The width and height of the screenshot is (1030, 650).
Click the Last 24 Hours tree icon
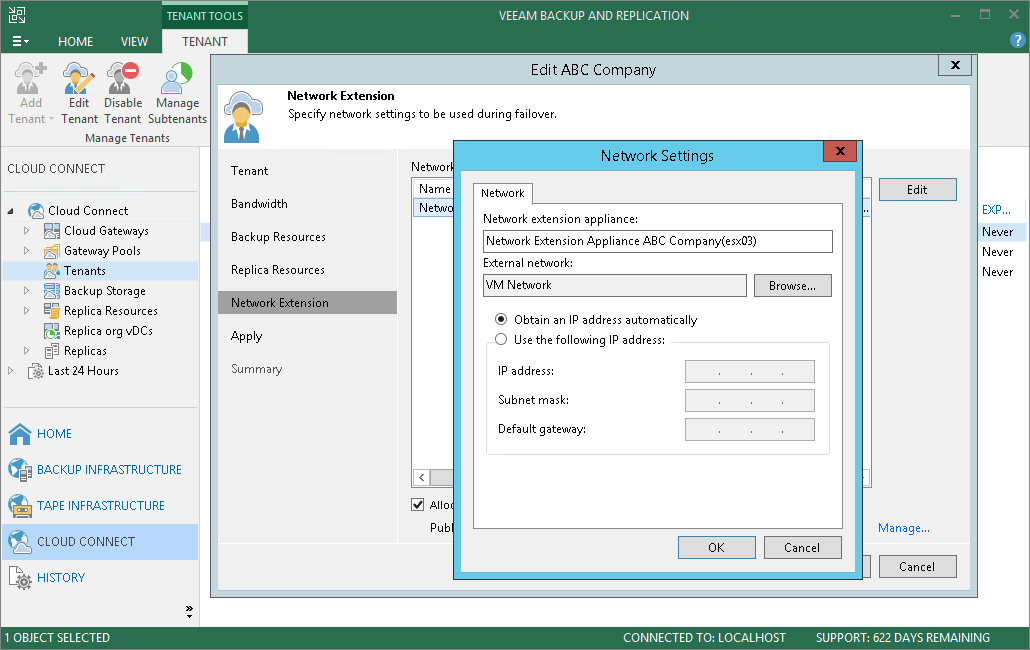(x=35, y=371)
